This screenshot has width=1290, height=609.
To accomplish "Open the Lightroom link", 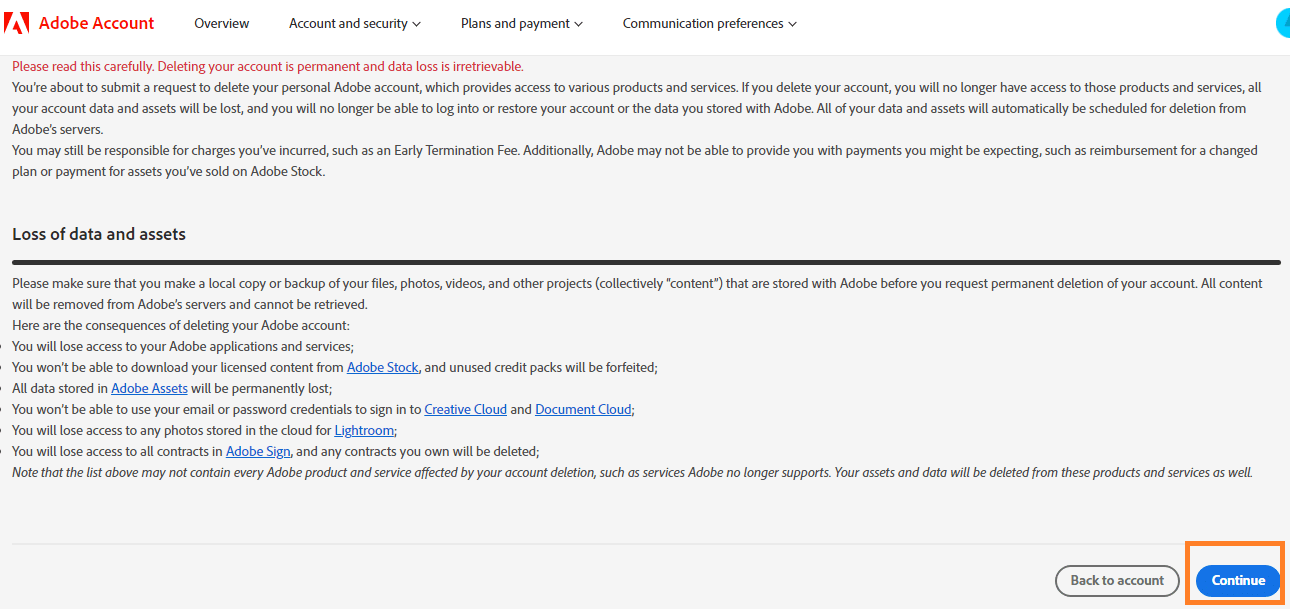I will tap(364, 430).
